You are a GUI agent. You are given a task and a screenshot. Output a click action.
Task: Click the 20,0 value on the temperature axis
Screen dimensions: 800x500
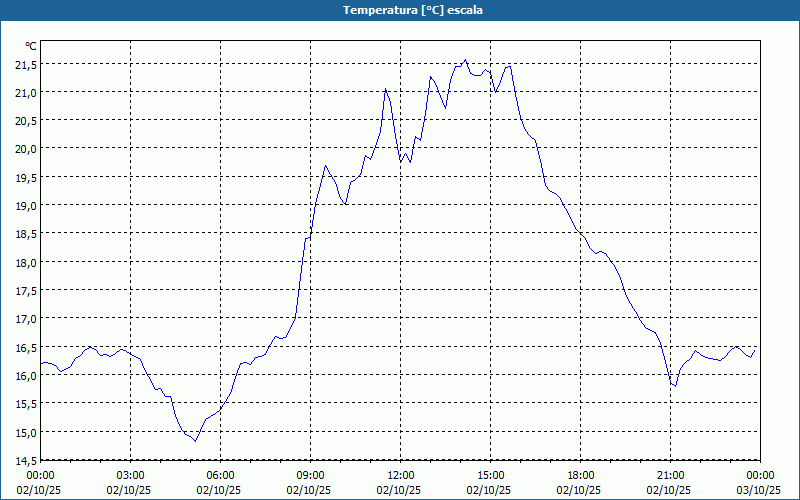25,148
